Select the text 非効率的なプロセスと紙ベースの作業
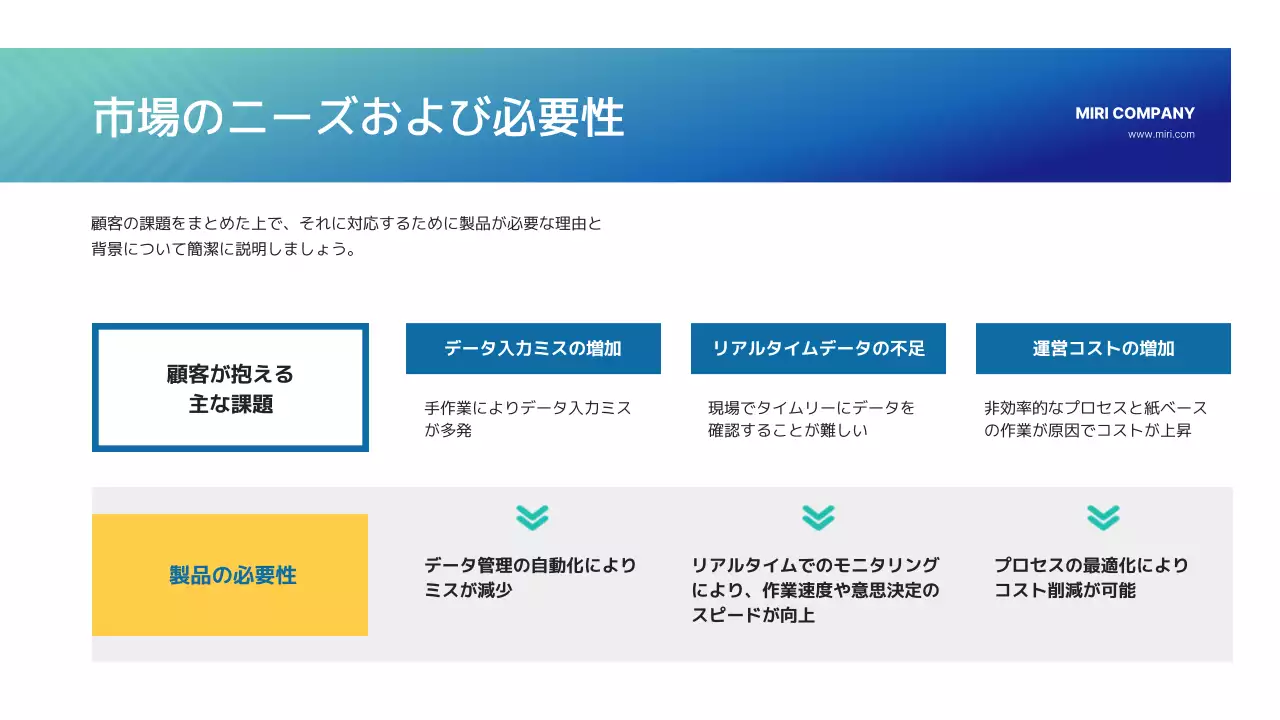 point(1096,418)
